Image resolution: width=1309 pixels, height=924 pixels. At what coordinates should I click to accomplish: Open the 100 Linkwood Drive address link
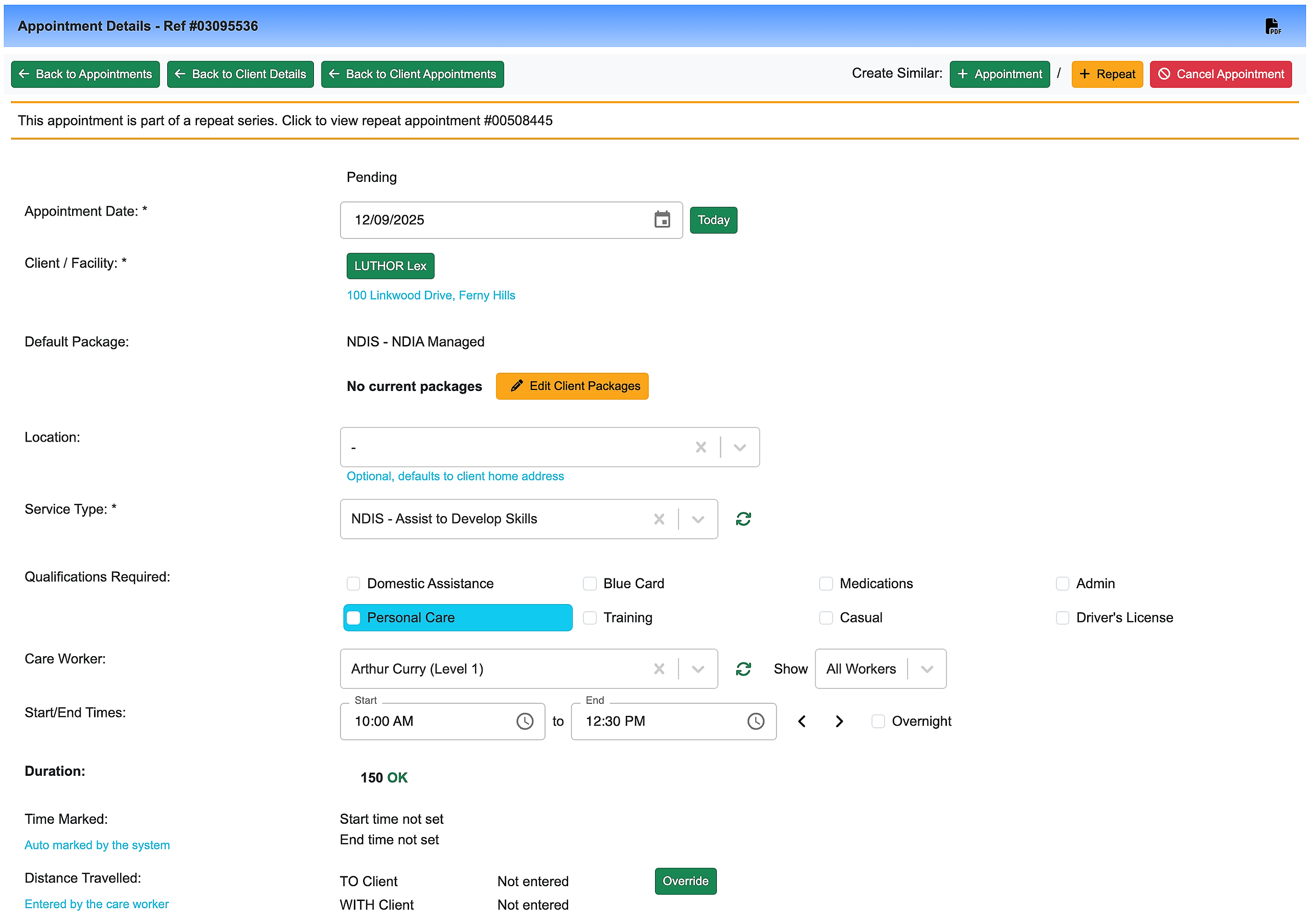pos(431,295)
